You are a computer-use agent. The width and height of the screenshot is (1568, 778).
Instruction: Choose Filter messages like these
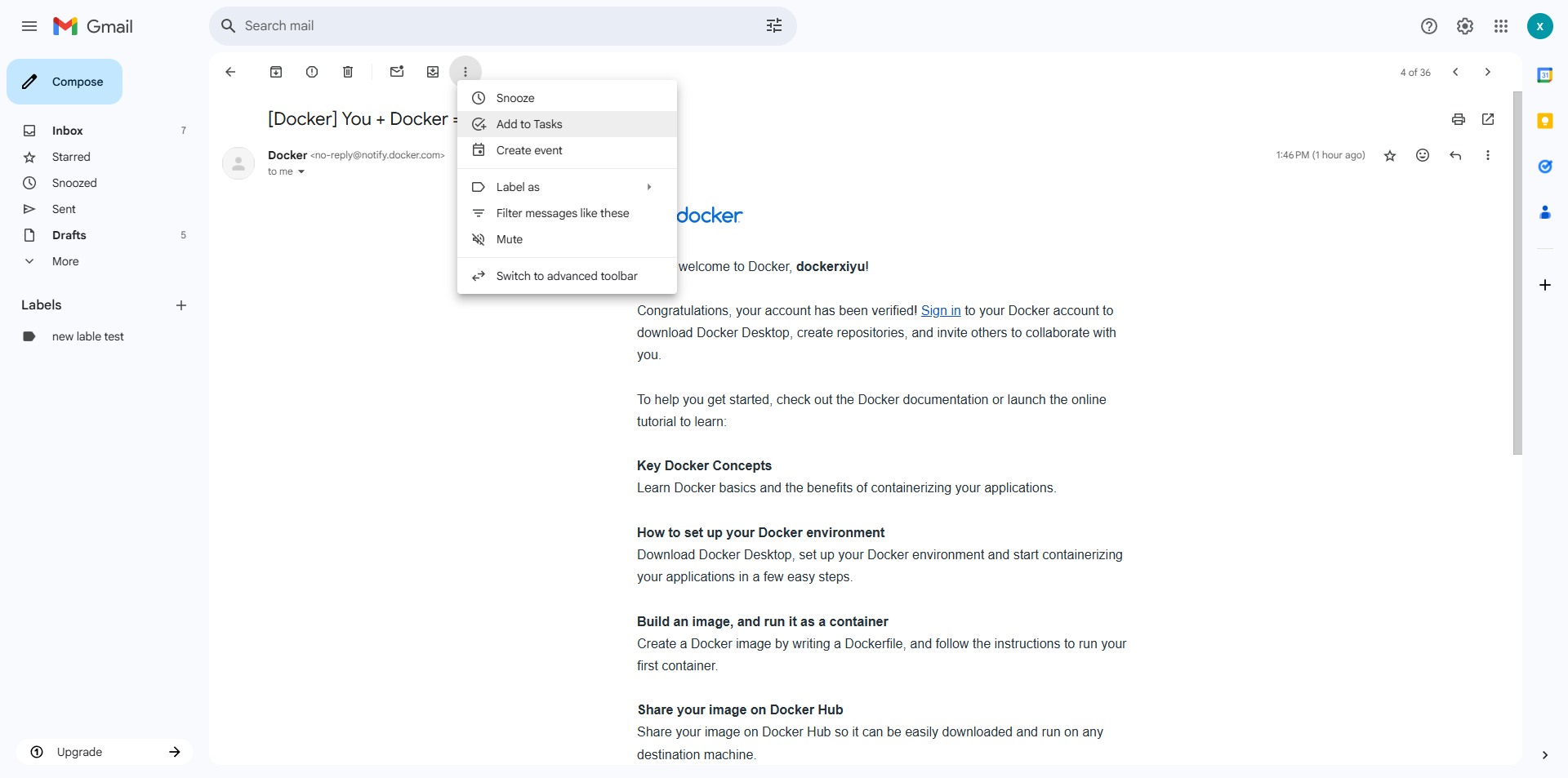coord(567,213)
